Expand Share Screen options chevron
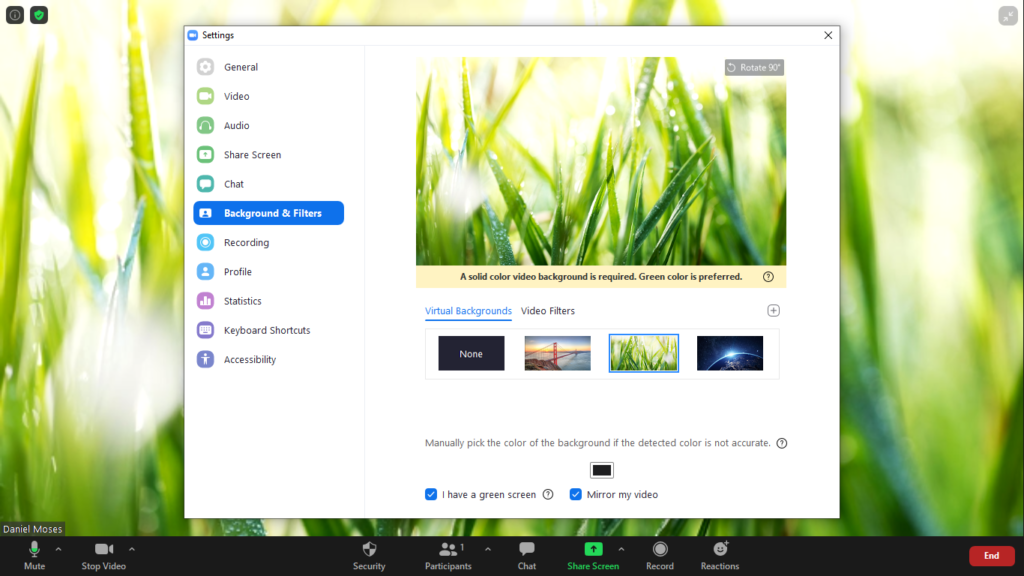 point(621,549)
